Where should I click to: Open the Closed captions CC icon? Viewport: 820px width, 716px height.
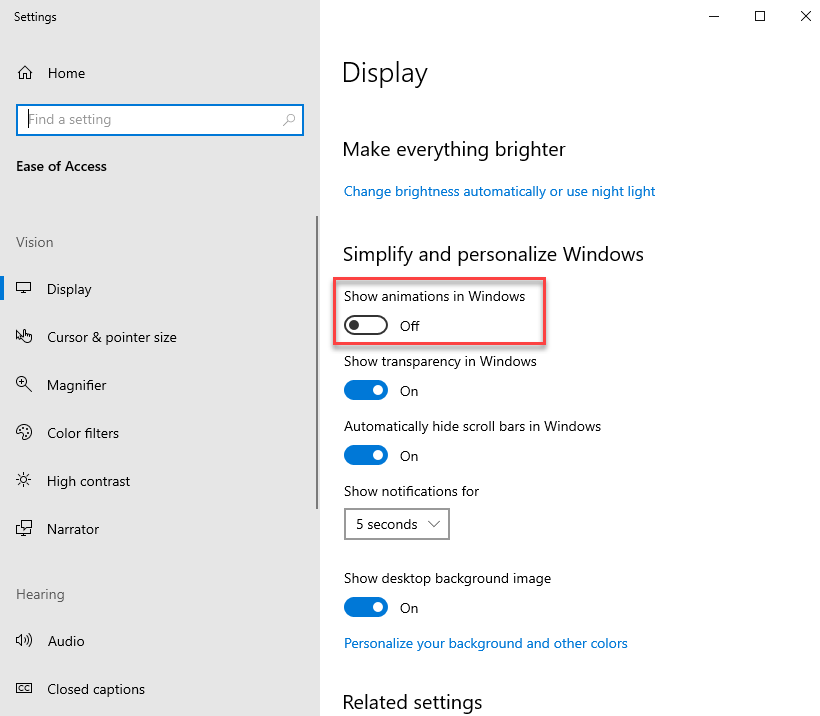point(24,688)
